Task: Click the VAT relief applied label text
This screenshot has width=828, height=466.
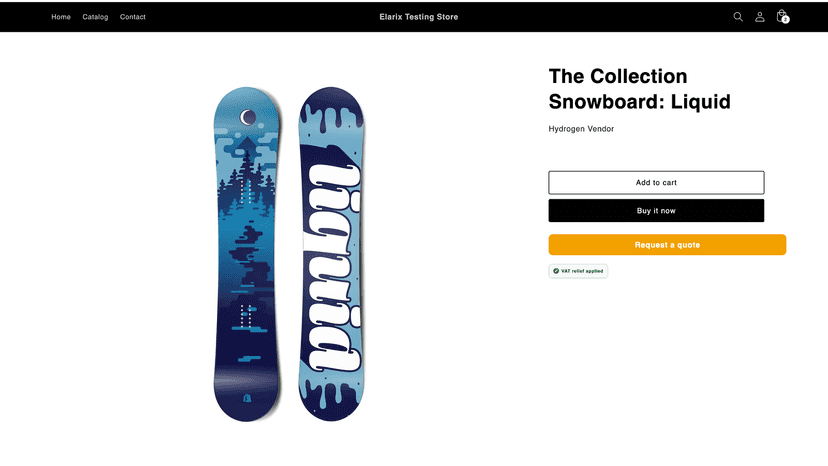Action: click(582, 271)
